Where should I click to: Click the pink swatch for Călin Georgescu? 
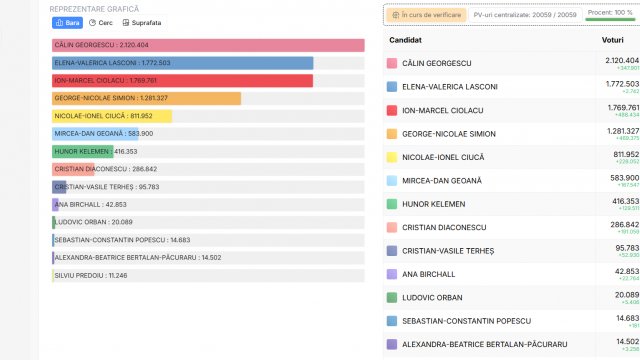tap(392, 63)
